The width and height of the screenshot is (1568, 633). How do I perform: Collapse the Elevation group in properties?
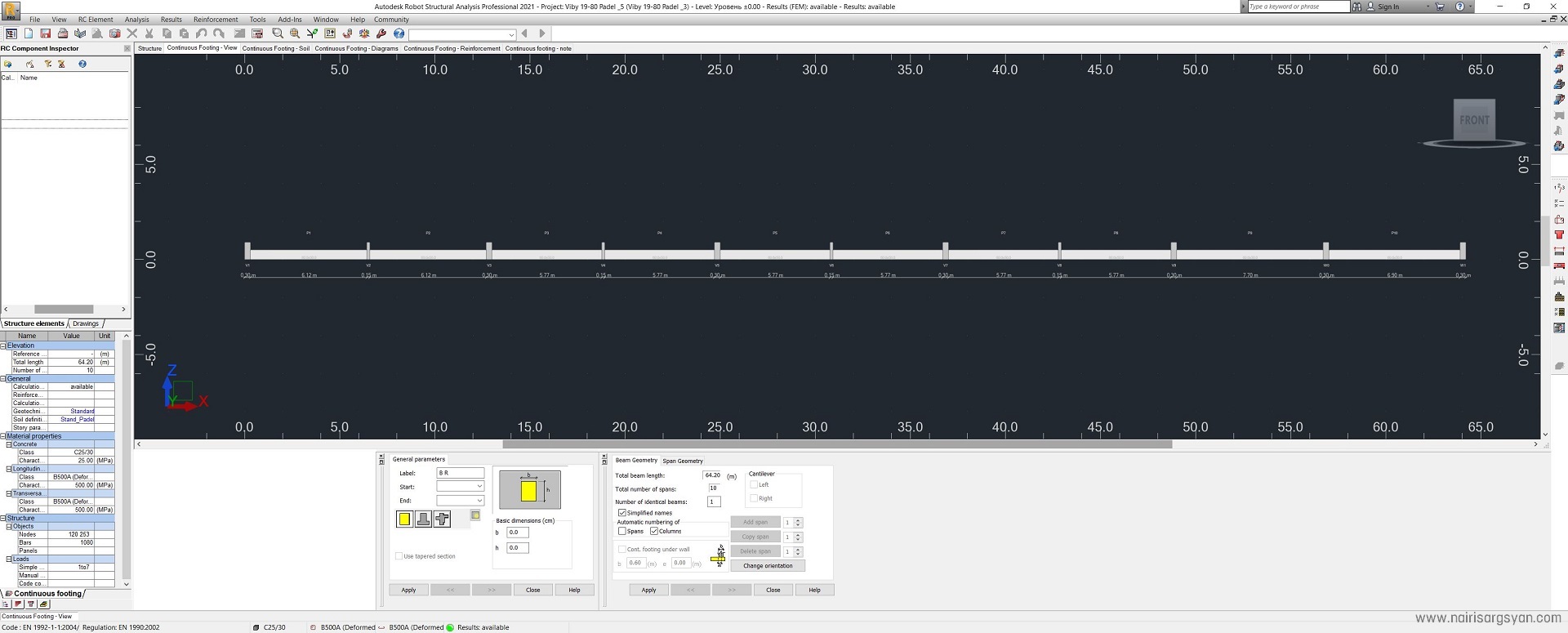pyautogui.click(x=3, y=345)
